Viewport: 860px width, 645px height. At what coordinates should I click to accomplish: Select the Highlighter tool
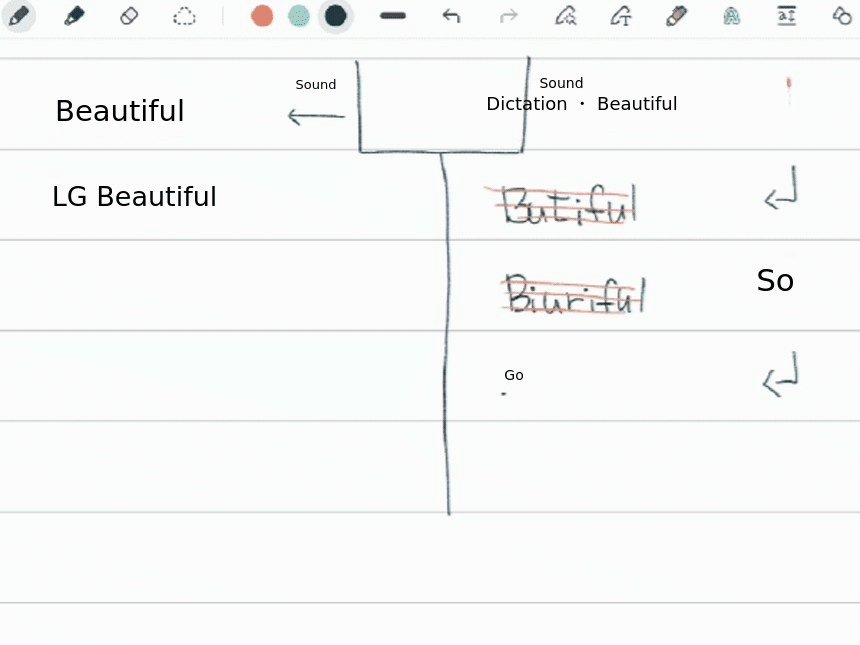[x=74, y=16]
